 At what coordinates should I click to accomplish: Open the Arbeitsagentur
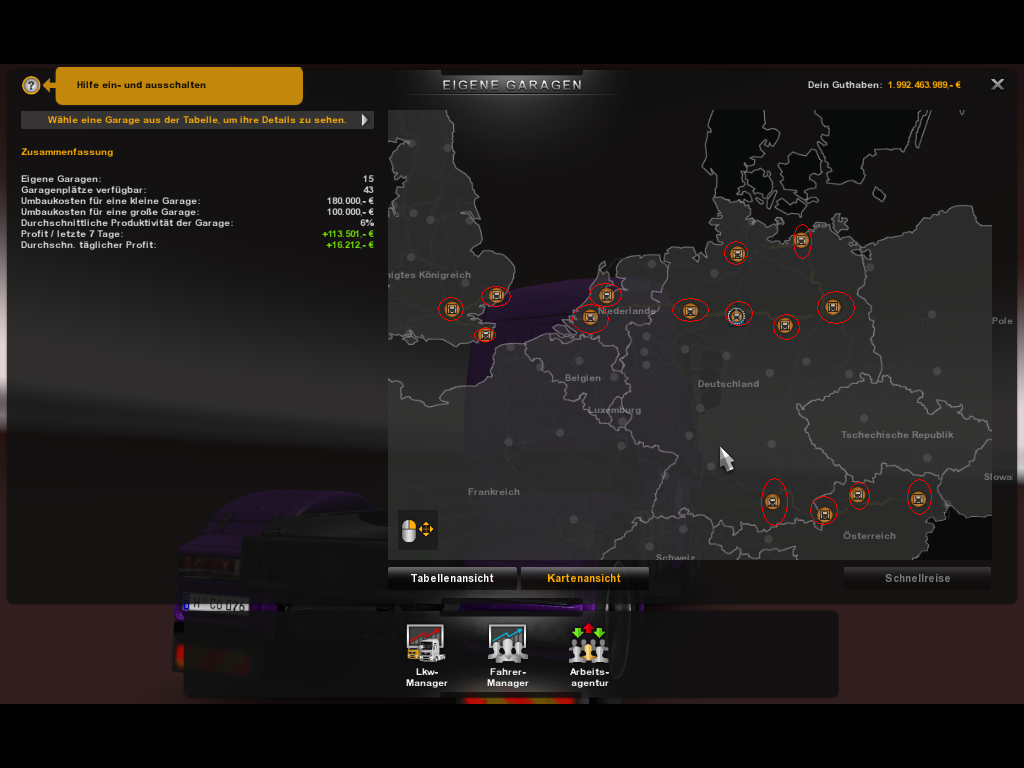click(x=588, y=656)
